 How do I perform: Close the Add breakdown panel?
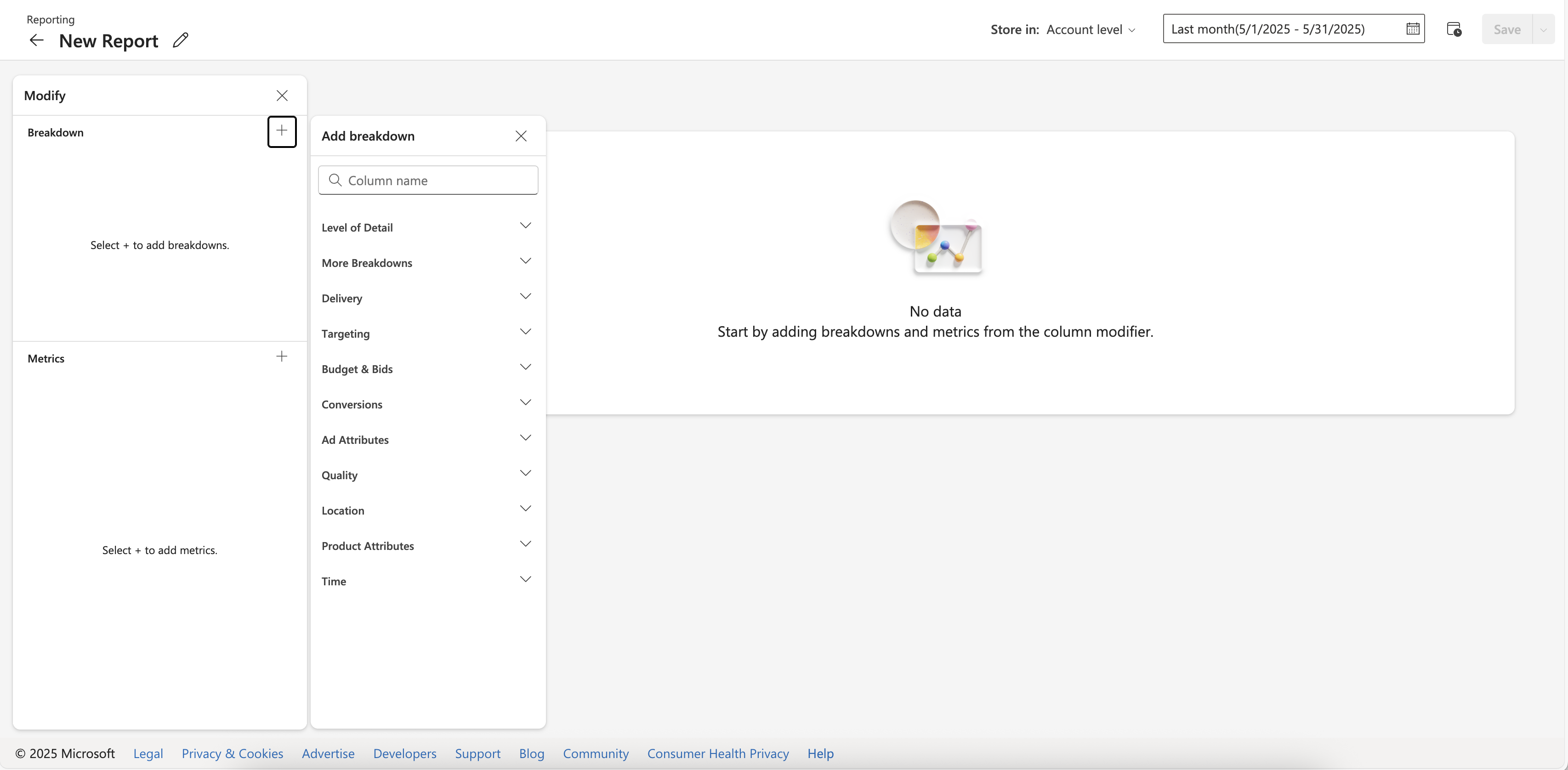point(521,136)
